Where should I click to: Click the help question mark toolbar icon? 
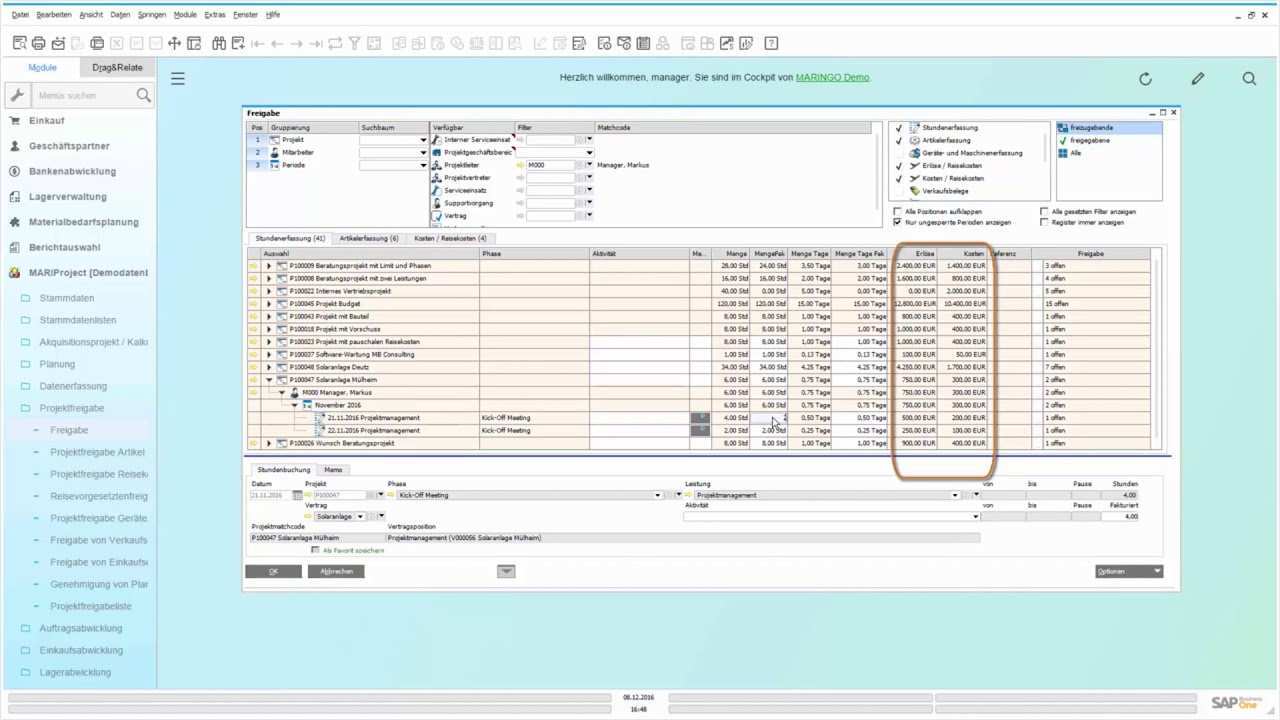(771, 43)
